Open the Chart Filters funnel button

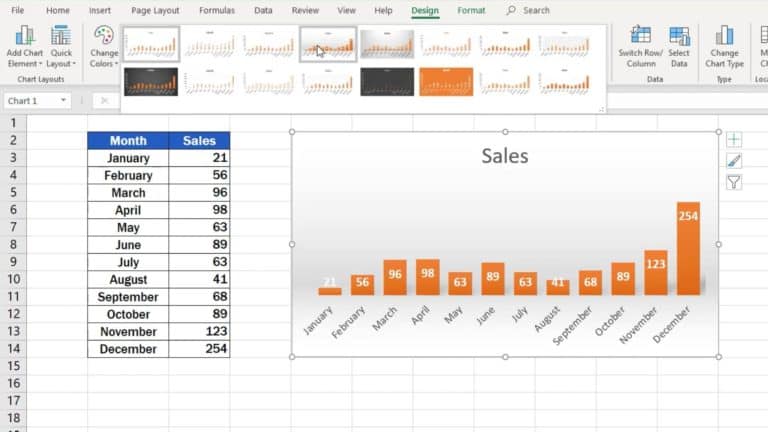tap(734, 182)
